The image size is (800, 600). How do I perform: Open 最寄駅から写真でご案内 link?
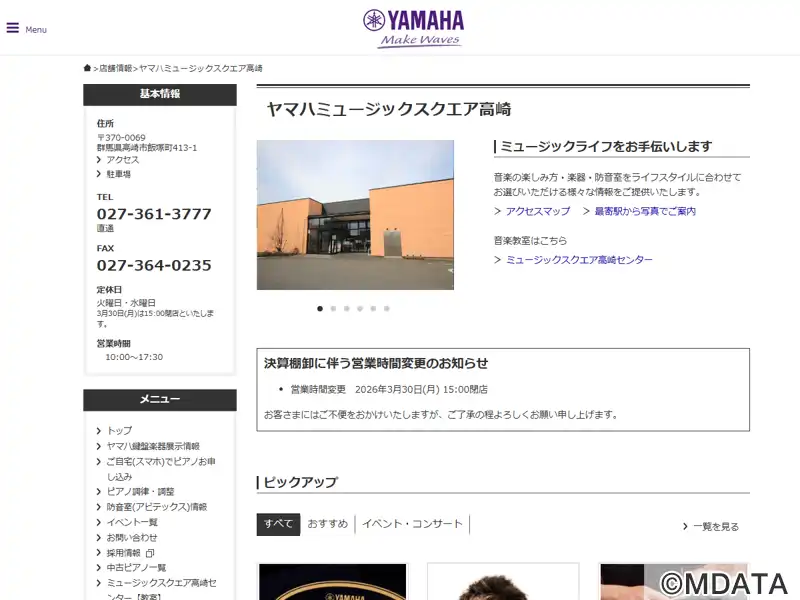(x=645, y=211)
